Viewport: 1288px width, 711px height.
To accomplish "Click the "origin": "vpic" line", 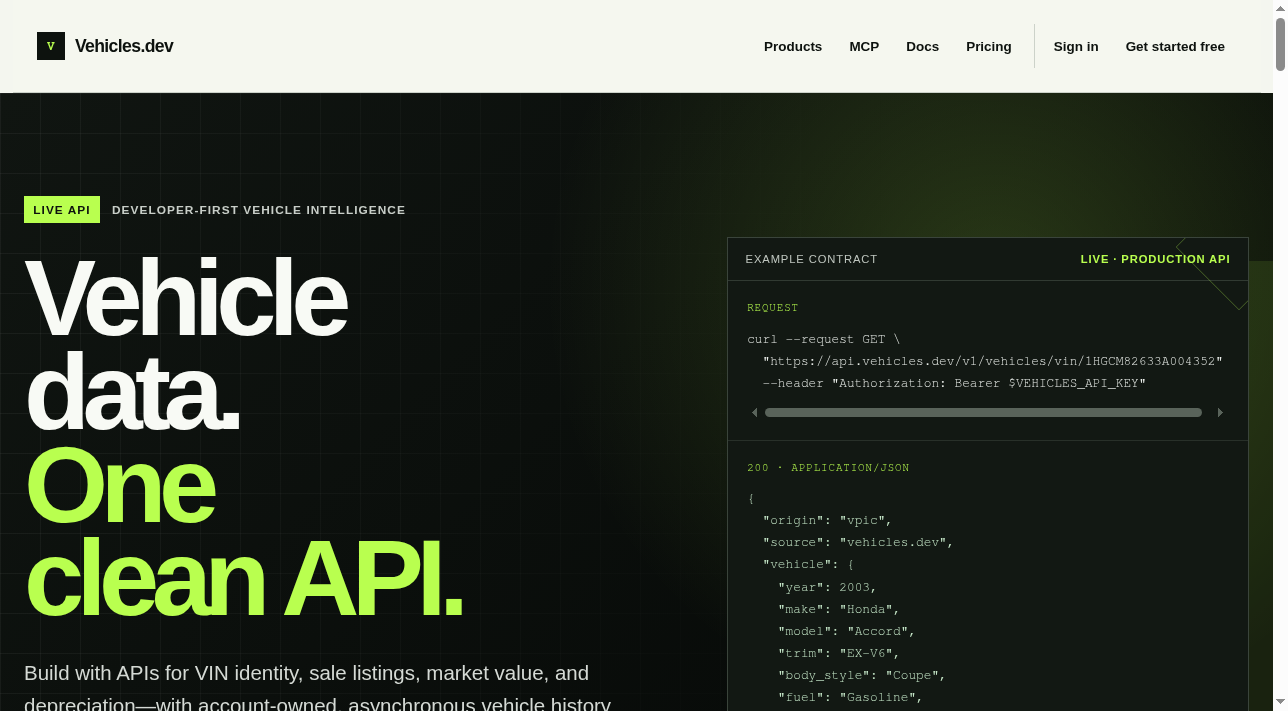I will click(x=827, y=520).
